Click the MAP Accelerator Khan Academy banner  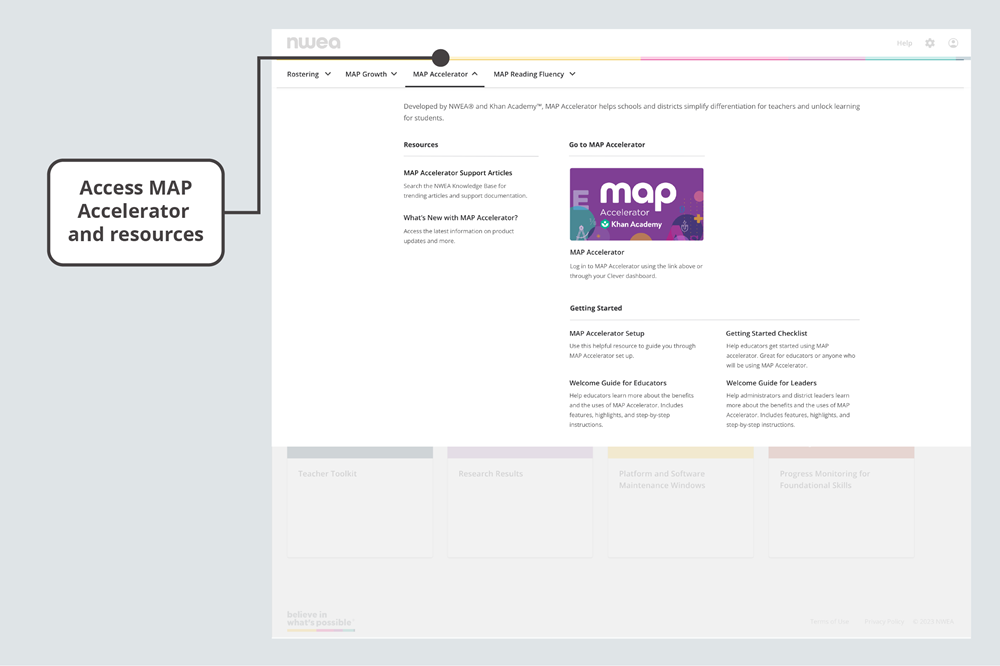coord(636,204)
